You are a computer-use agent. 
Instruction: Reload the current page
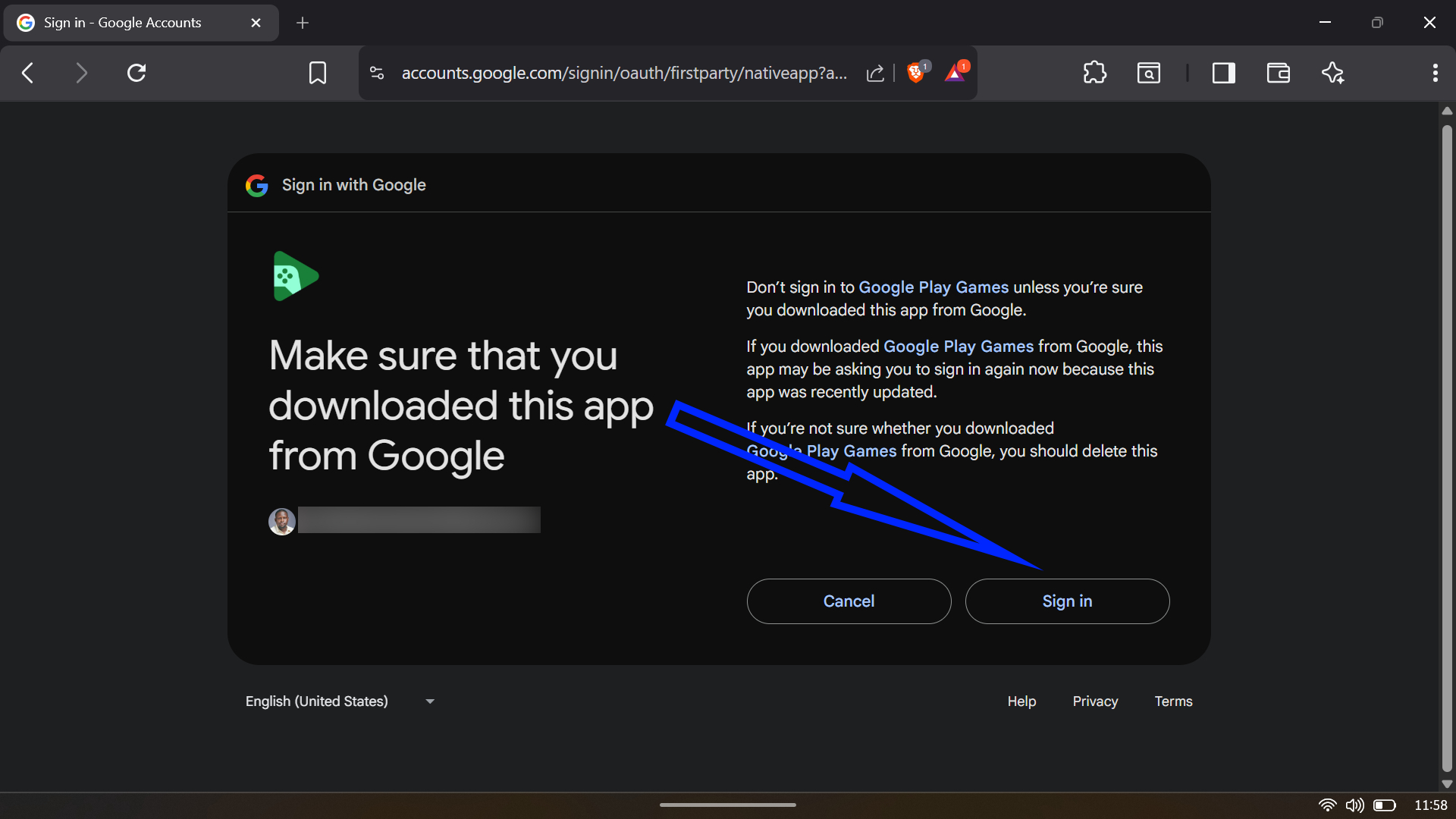[136, 73]
